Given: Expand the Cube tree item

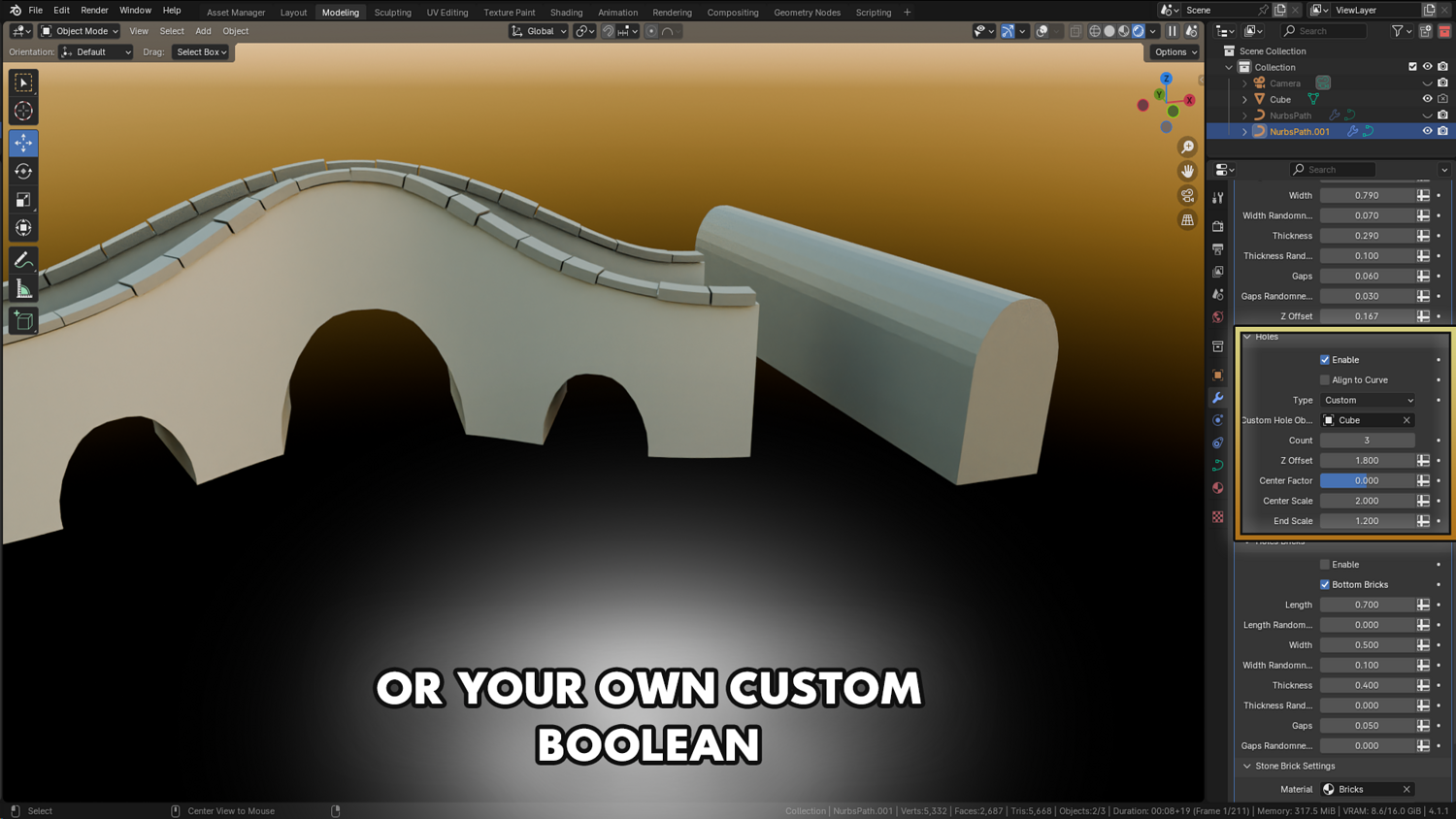Looking at the screenshot, I should coord(1245,99).
